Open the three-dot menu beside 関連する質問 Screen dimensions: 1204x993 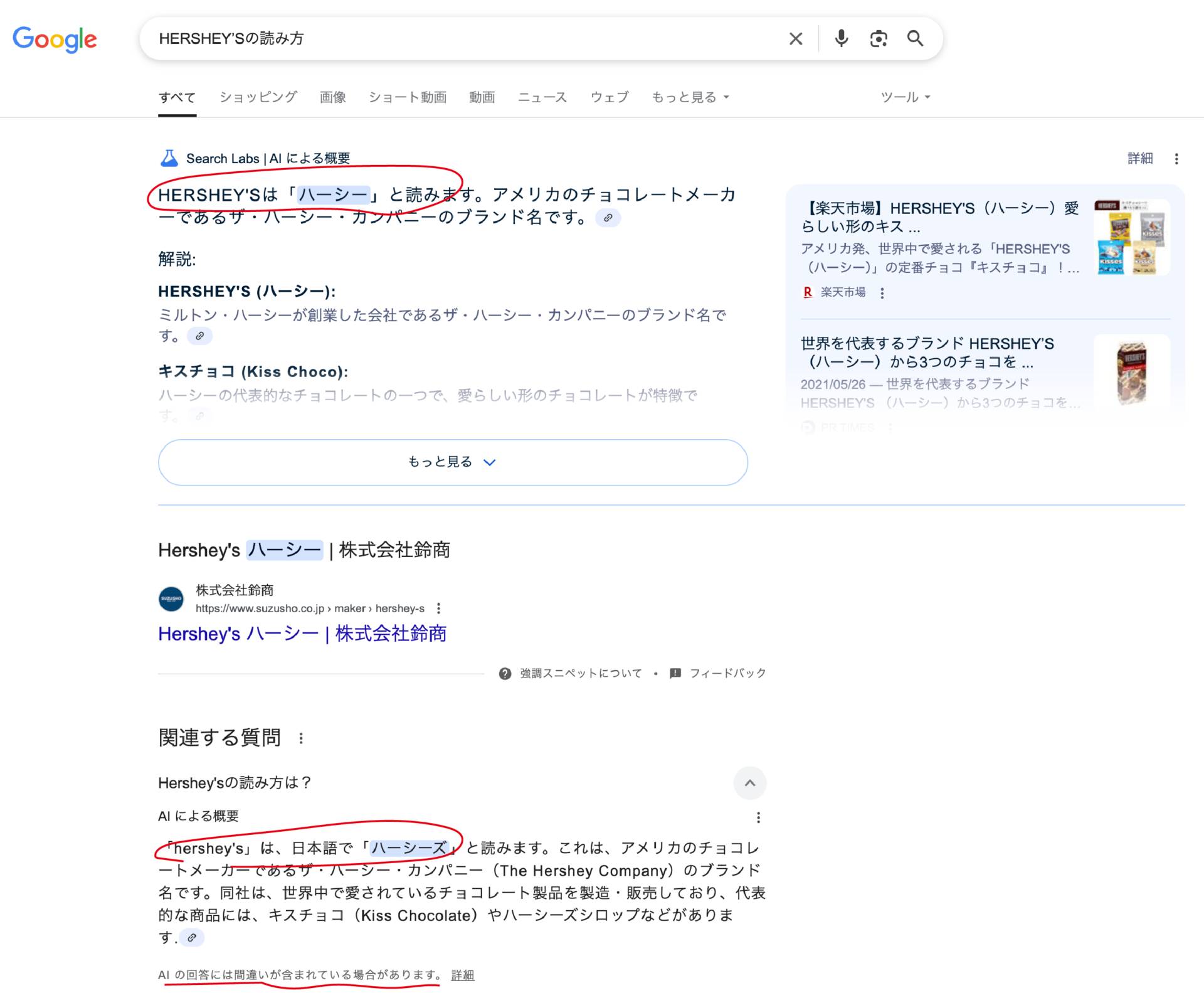(301, 738)
